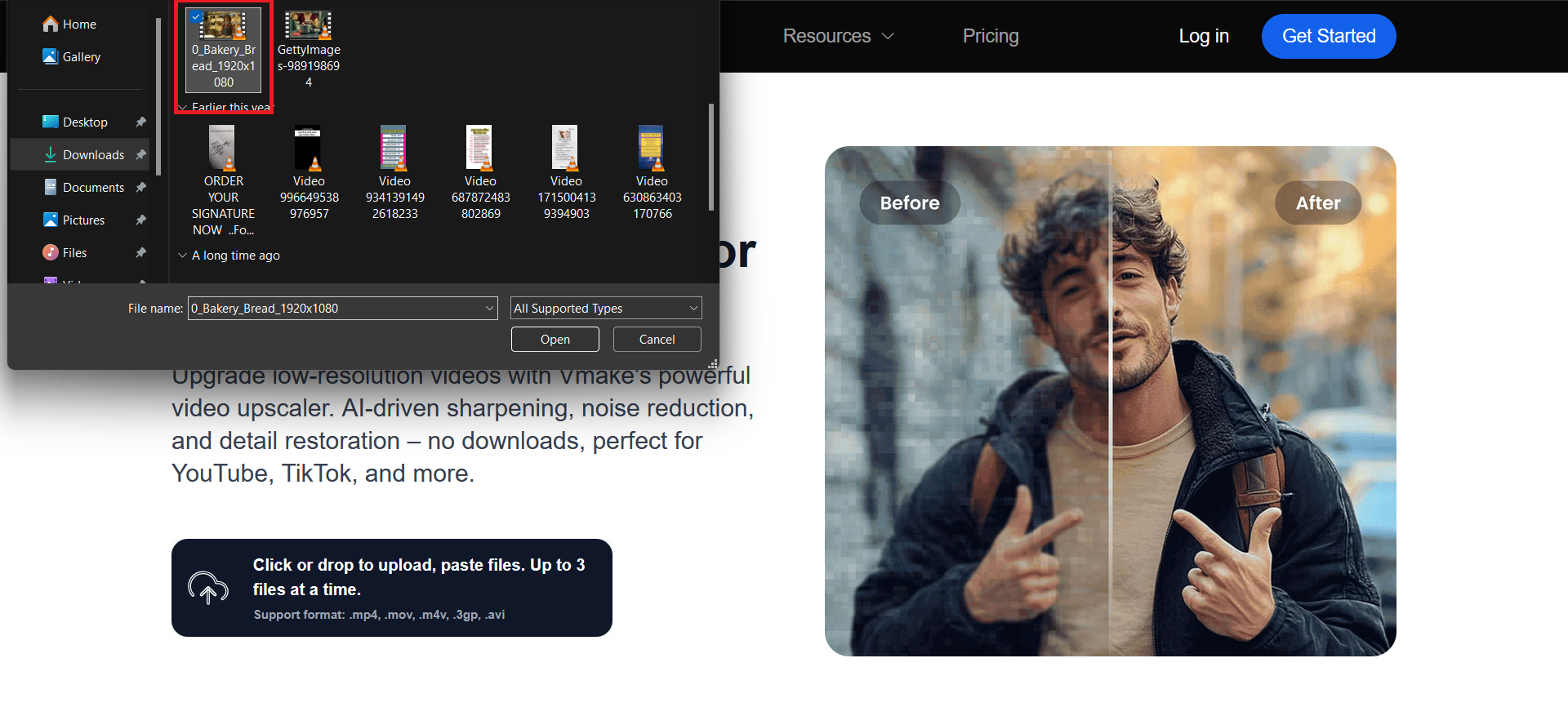The width and height of the screenshot is (1568, 716).
Task: Select the Desktop folder icon
Action: pos(51,122)
